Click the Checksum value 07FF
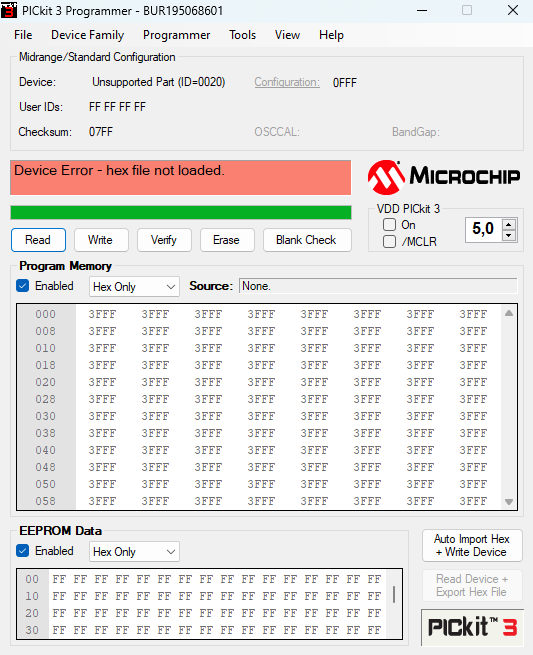The height and width of the screenshot is (655, 533). pos(101,132)
